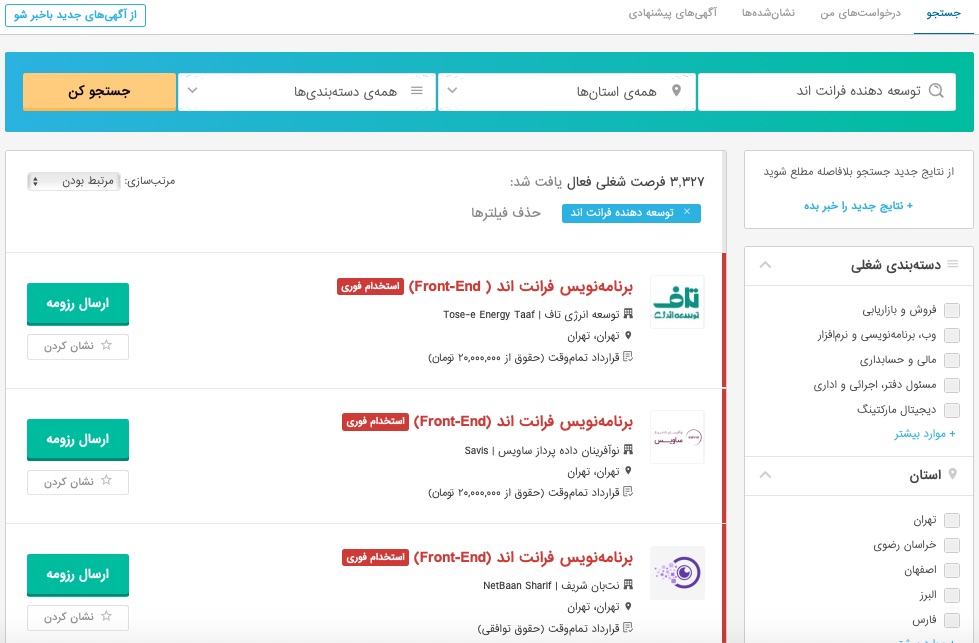
Task: Click contract icon in Savis job listing
Action: pos(628,492)
